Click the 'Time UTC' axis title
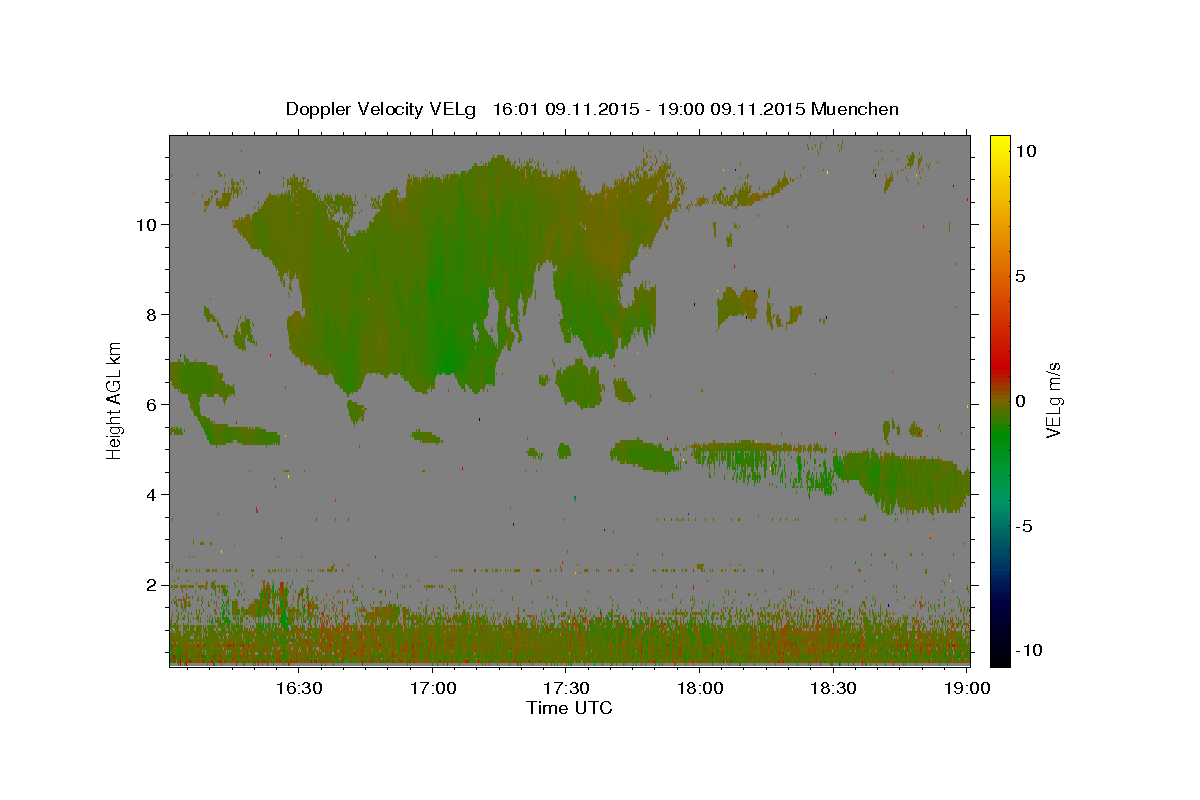This screenshot has width=1200, height=800. (x=569, y=708)
